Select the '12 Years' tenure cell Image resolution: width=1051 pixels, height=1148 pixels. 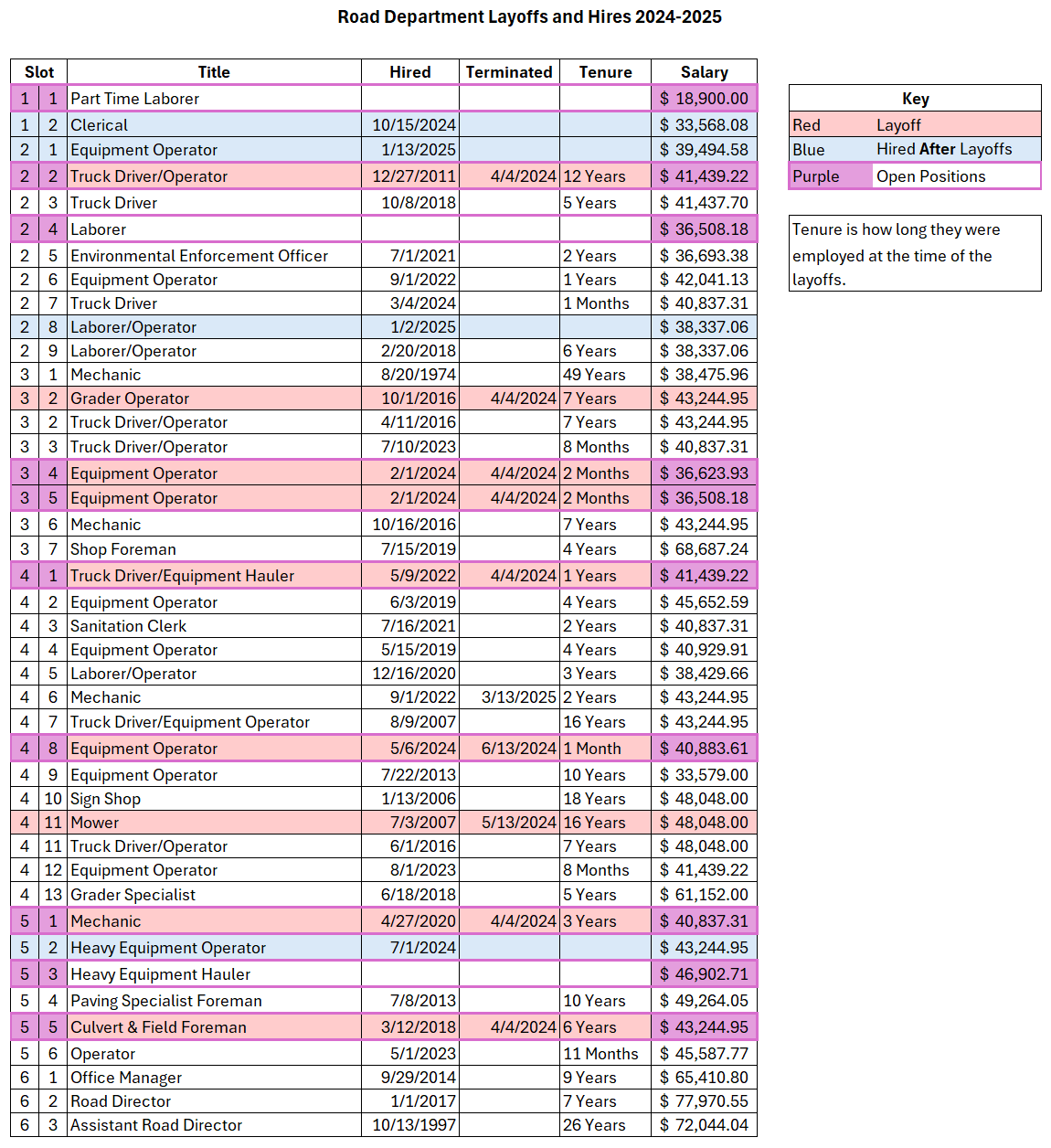coord(605,176)
